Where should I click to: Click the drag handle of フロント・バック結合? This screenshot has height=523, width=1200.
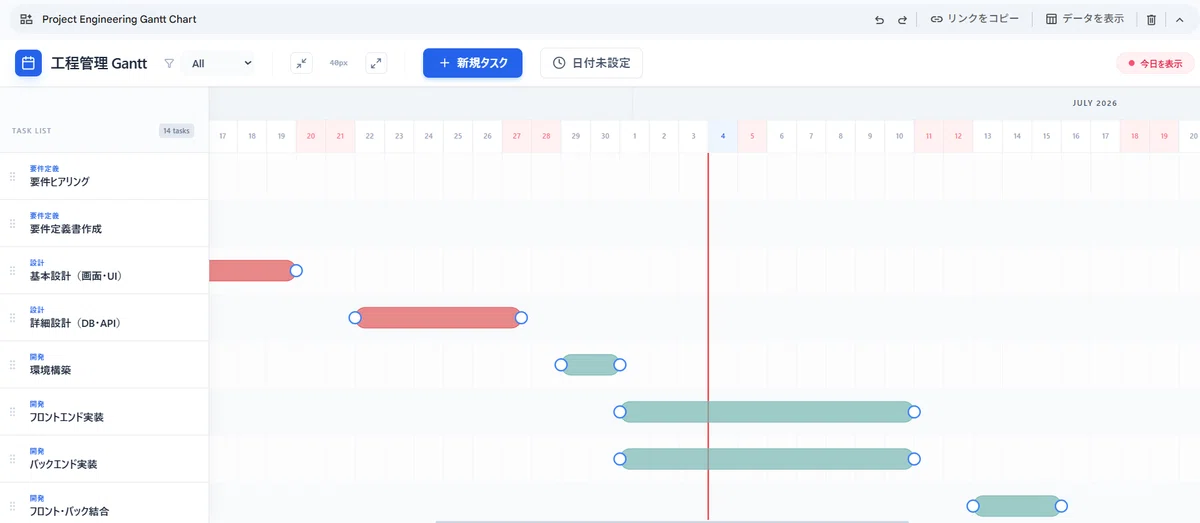(x=13, y=506)
